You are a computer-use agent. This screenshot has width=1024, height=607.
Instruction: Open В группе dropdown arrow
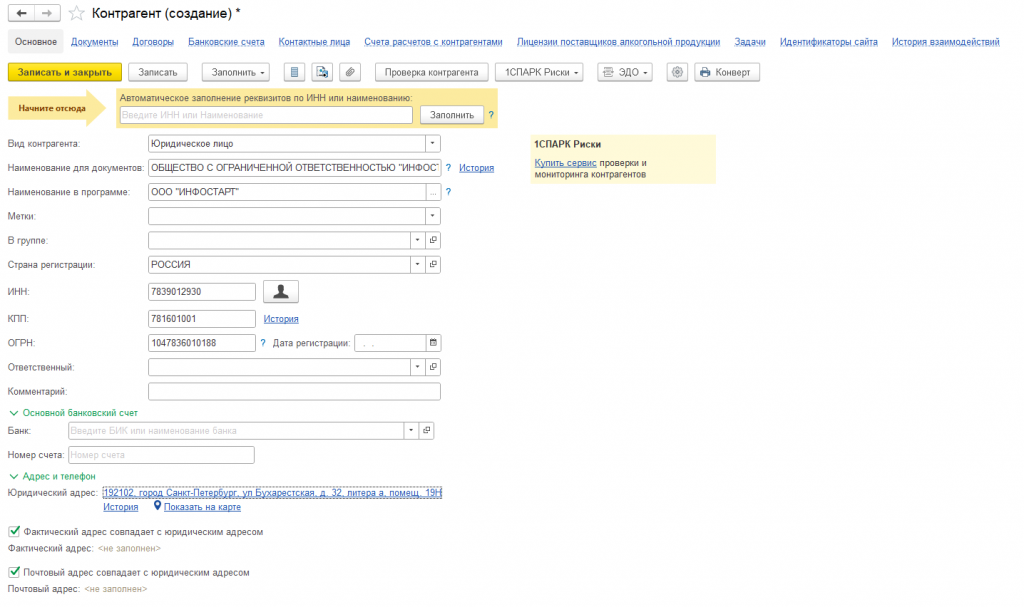[x=417, y=240]
